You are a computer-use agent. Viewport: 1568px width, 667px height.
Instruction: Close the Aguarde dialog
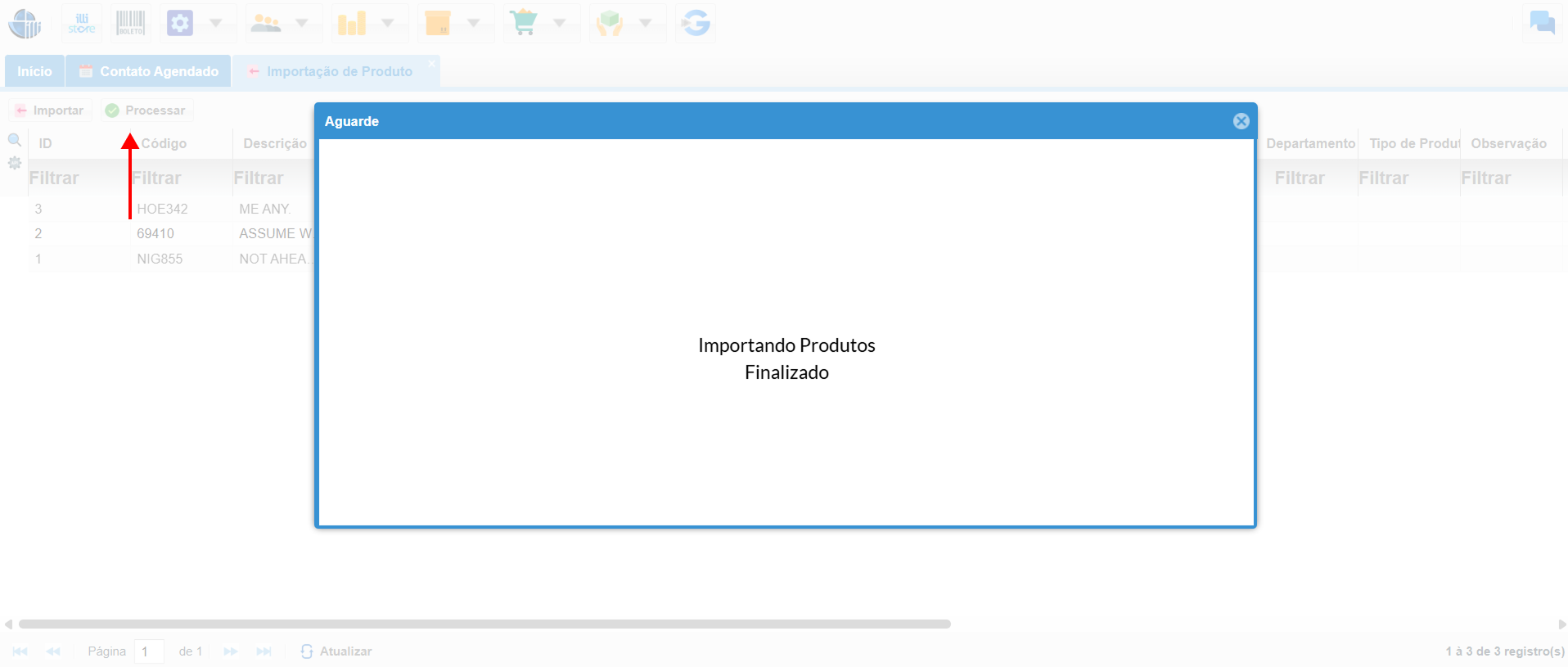1241,121
